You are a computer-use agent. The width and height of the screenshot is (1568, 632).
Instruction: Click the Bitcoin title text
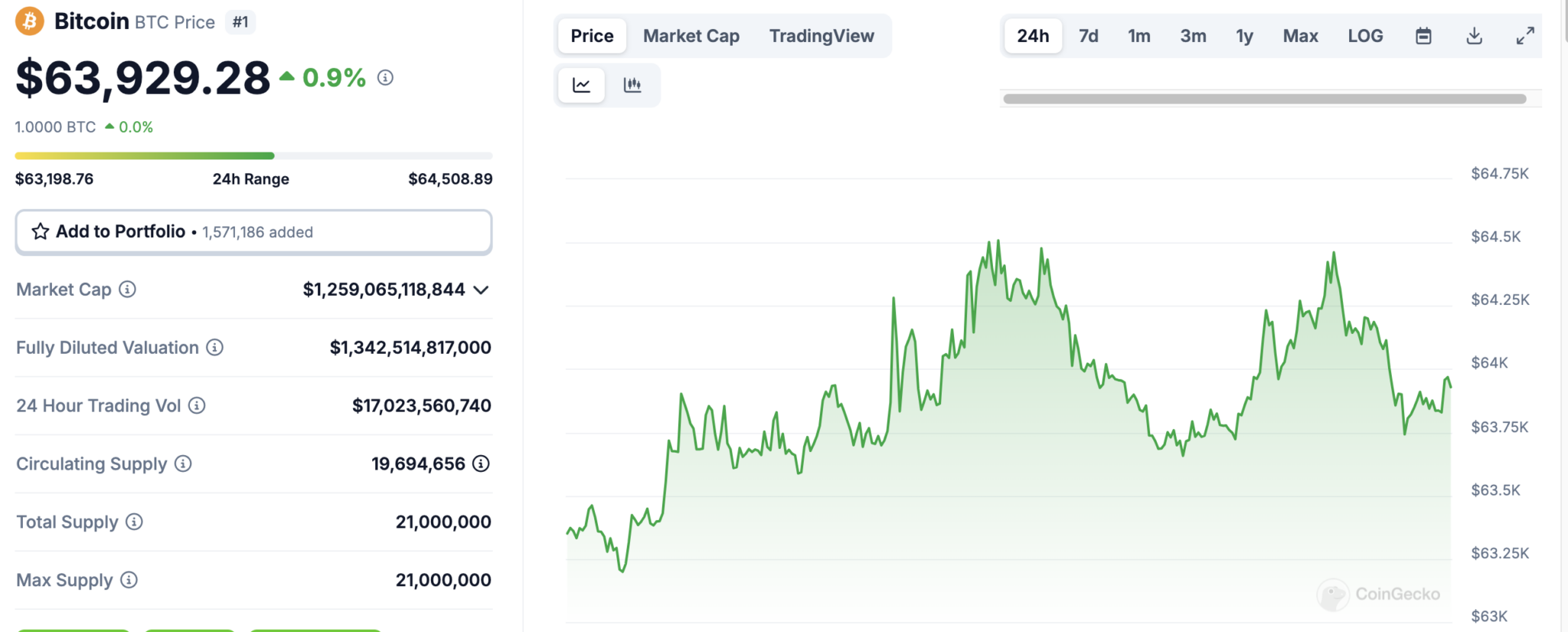[x=92, y=21]
